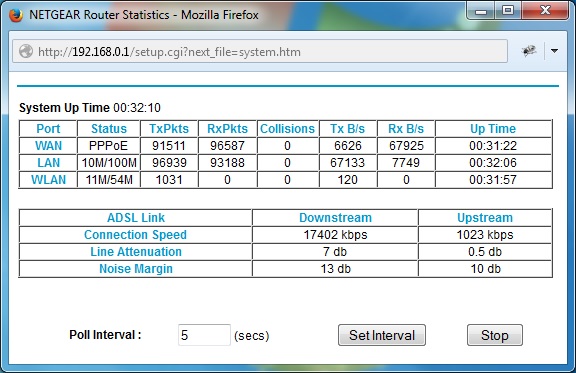Click the Firefox logo in title bar
The width and height of the screenshot is (576, 373).
pos(16,15)
